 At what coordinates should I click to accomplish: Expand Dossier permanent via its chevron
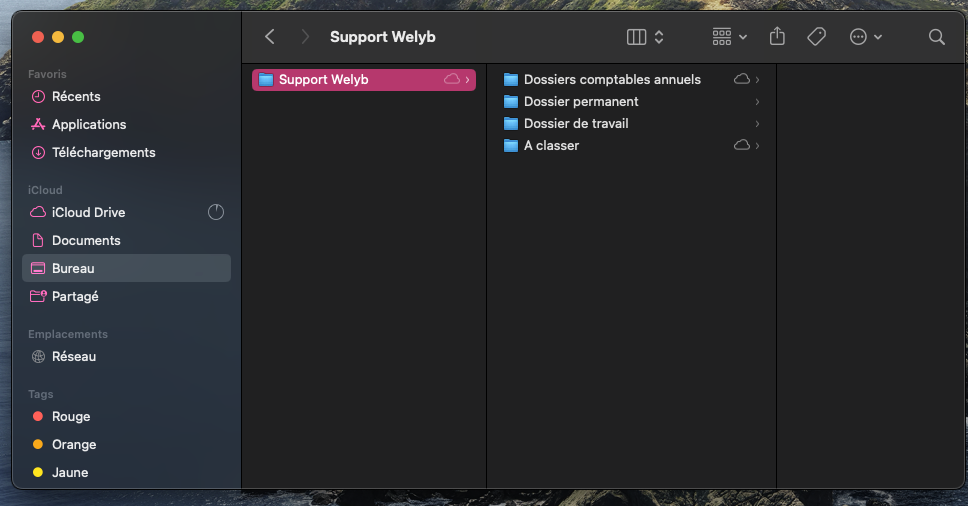click(757, 102)
